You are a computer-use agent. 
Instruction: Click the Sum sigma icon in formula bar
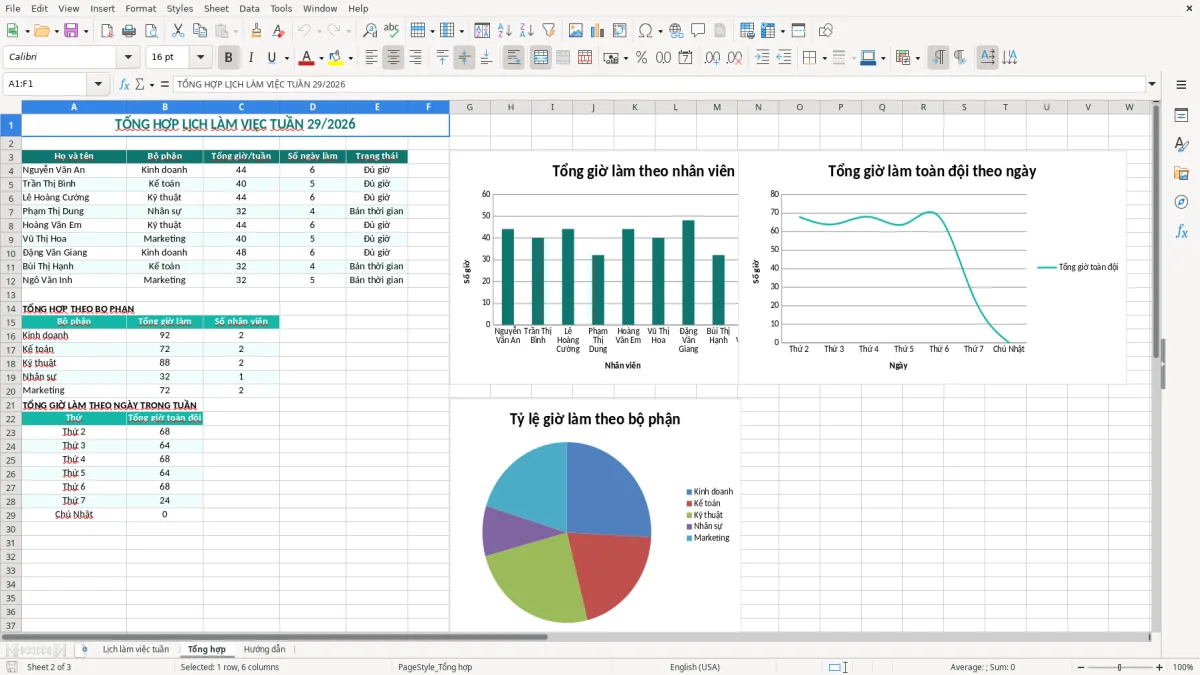tap(139, 84)
